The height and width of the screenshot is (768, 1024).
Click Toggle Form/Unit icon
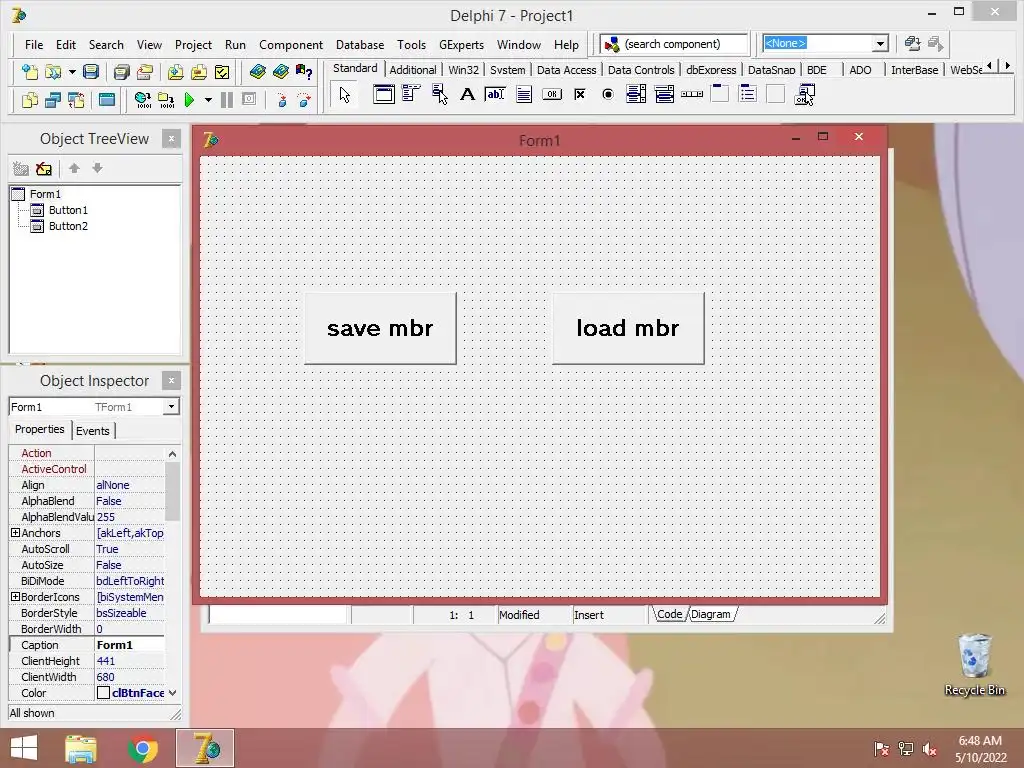click(76, 100)
